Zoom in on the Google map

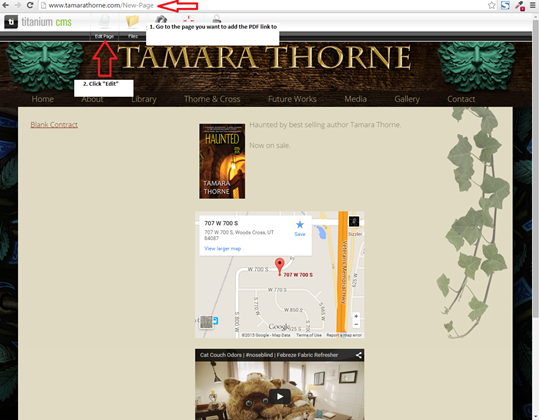(356, 316)
